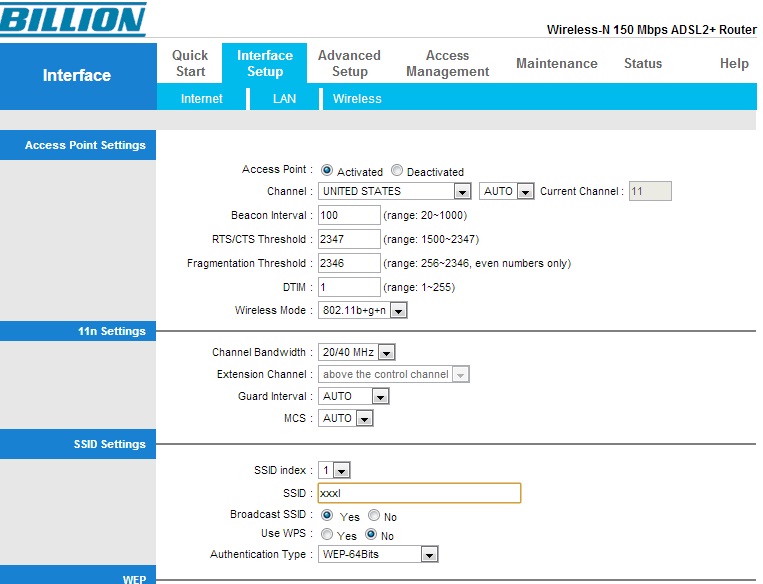Select the Interface Setup tab
The image size is (763, 584).
pyautogui.click(x=265, y=63)
